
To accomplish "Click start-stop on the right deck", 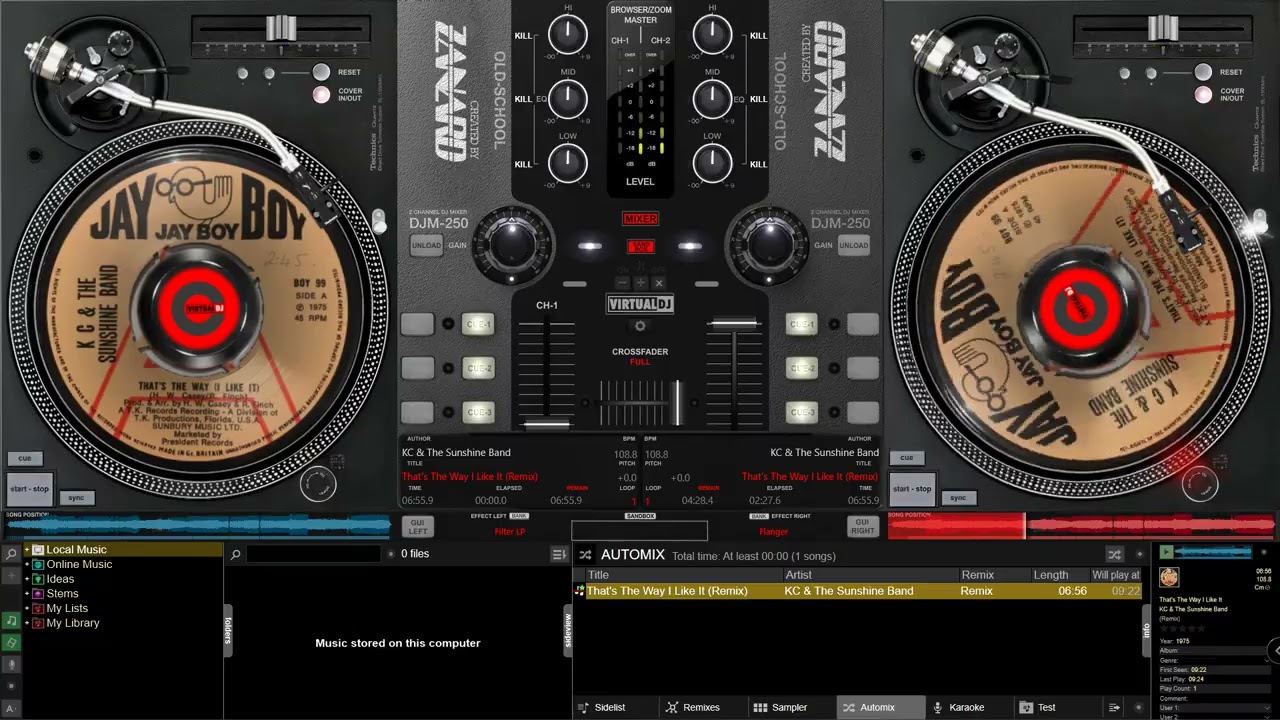I will [x=912, y=489].
